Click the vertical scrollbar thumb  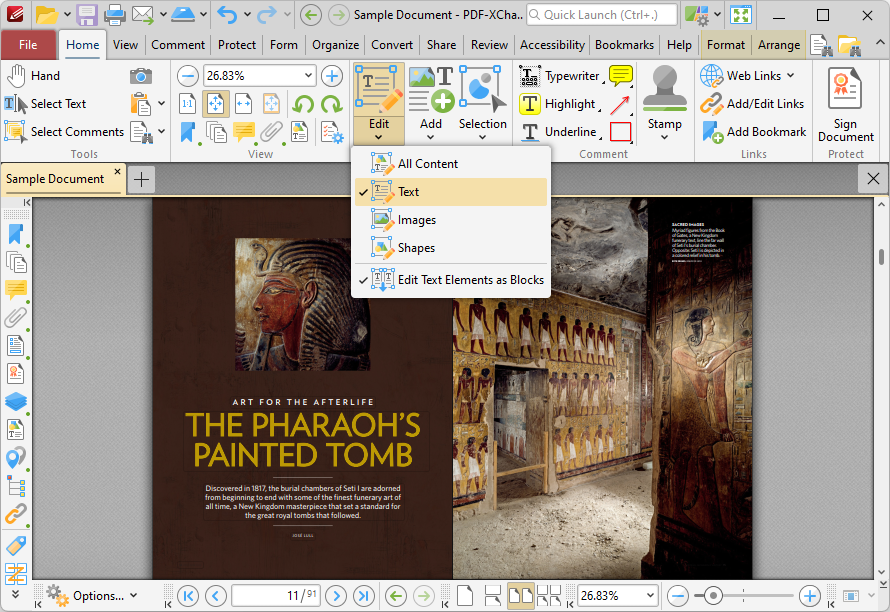click(x=881, y=257)
